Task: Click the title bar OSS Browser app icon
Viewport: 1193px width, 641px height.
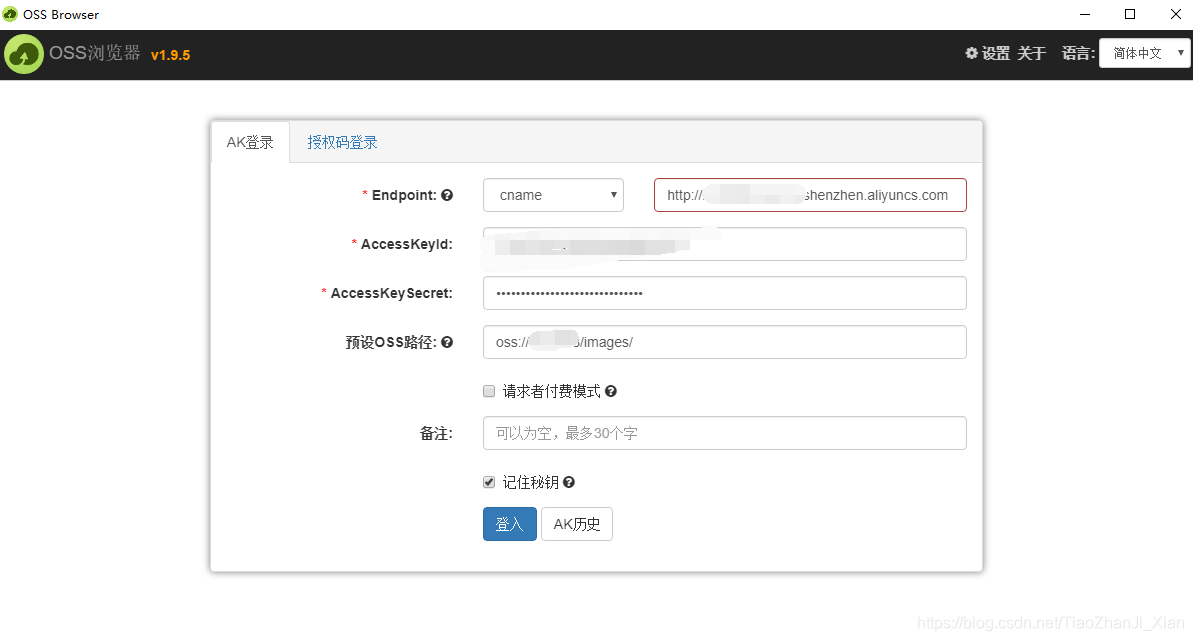Action: tap(10, 14)
